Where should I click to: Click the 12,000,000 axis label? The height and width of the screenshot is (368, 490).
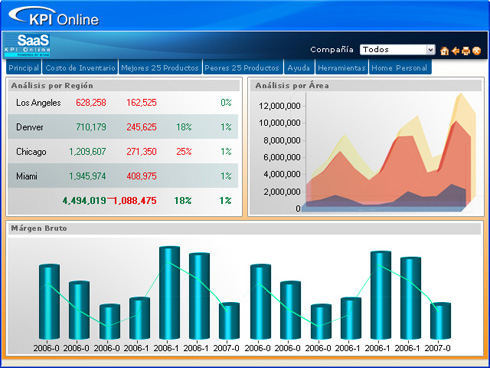click(x=280, y=106)
